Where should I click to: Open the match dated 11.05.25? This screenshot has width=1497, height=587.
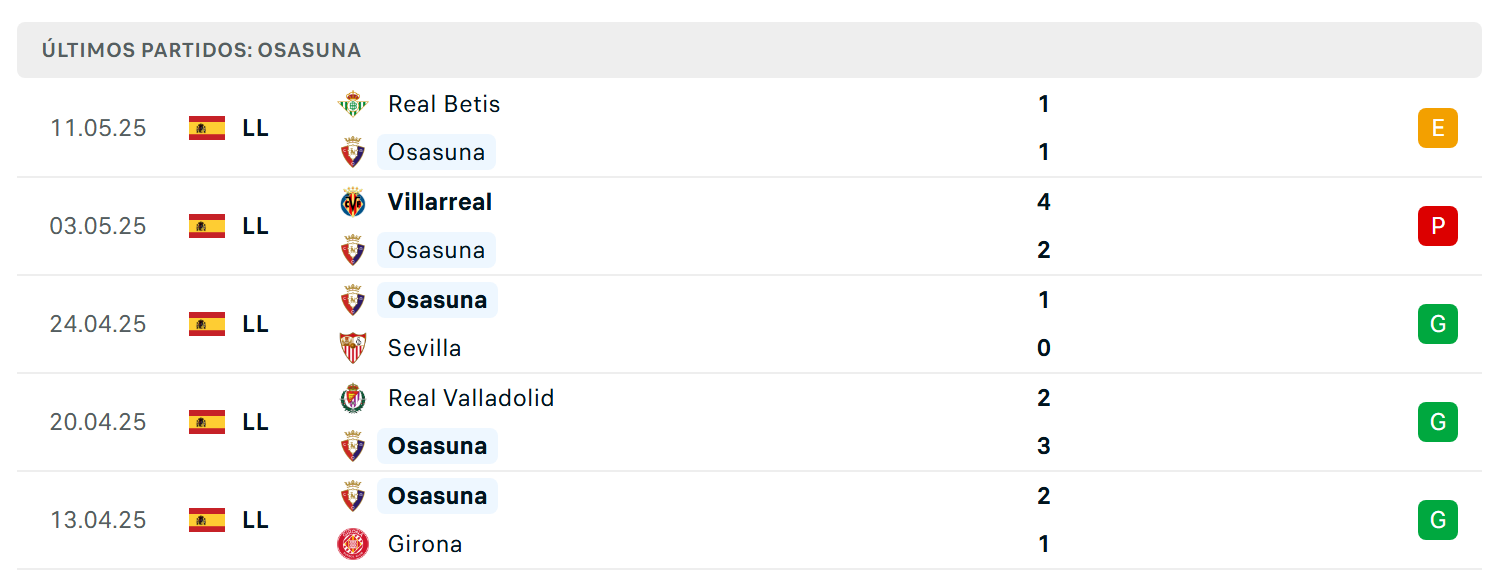click(749, 128)
